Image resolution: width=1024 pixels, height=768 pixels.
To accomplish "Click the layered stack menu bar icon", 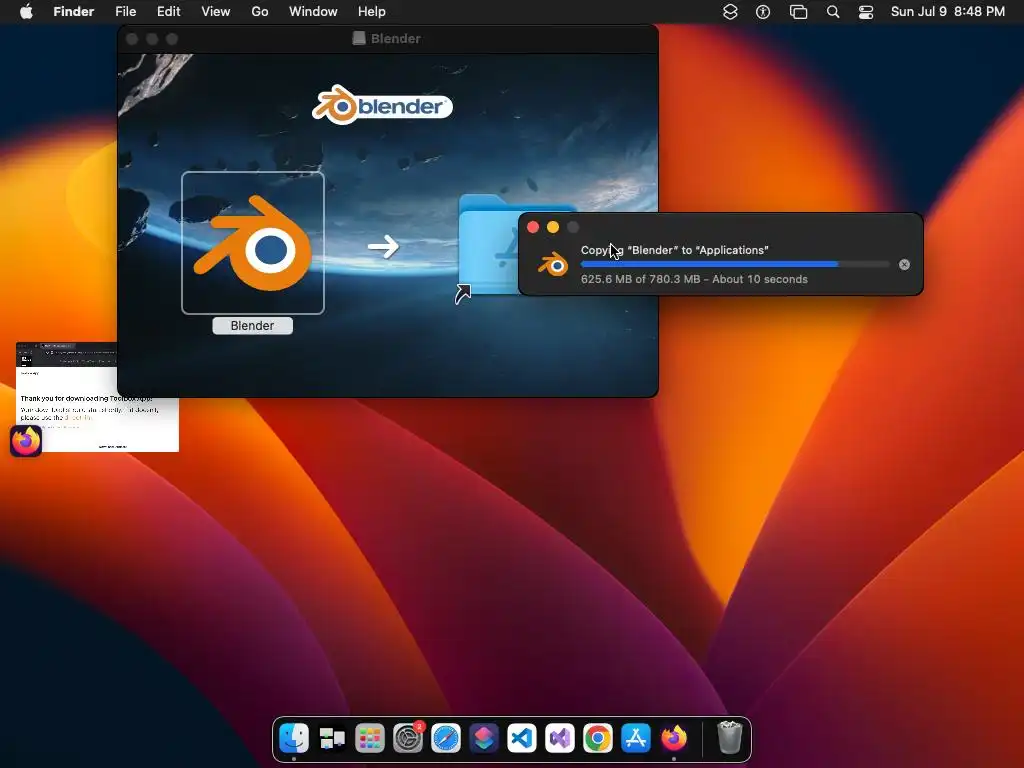I will [x=730, y=12].
